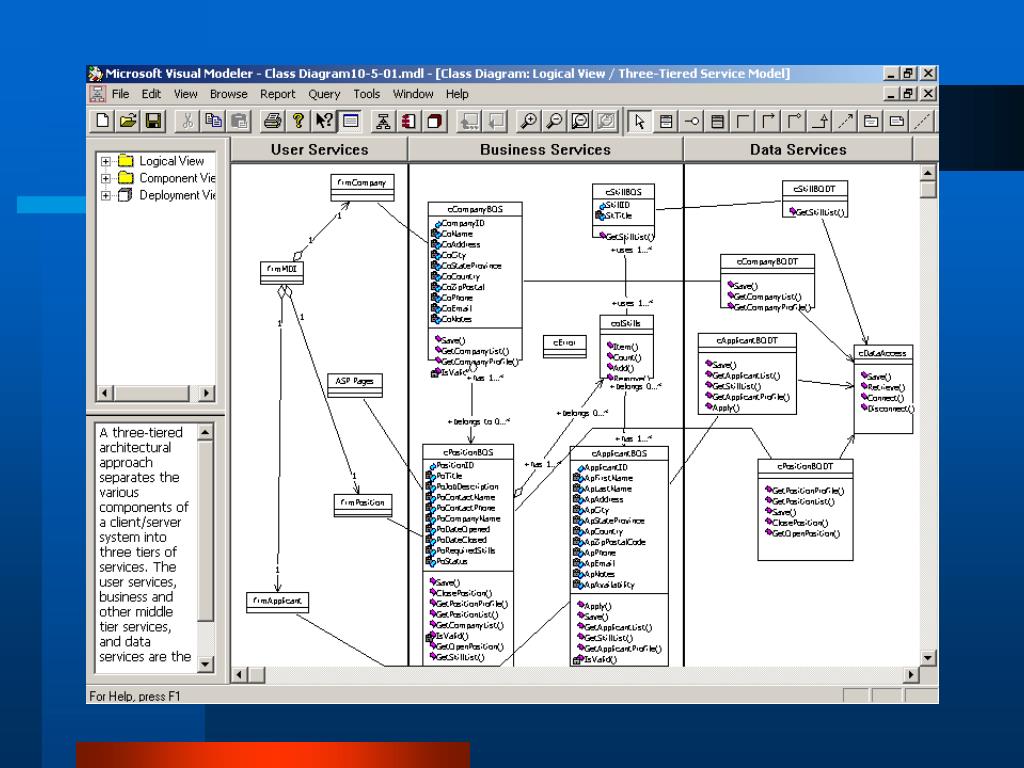Select the Anchor Note dashed line tool
The height and width of the screenshot is (768, 1024).
point(922,121)
